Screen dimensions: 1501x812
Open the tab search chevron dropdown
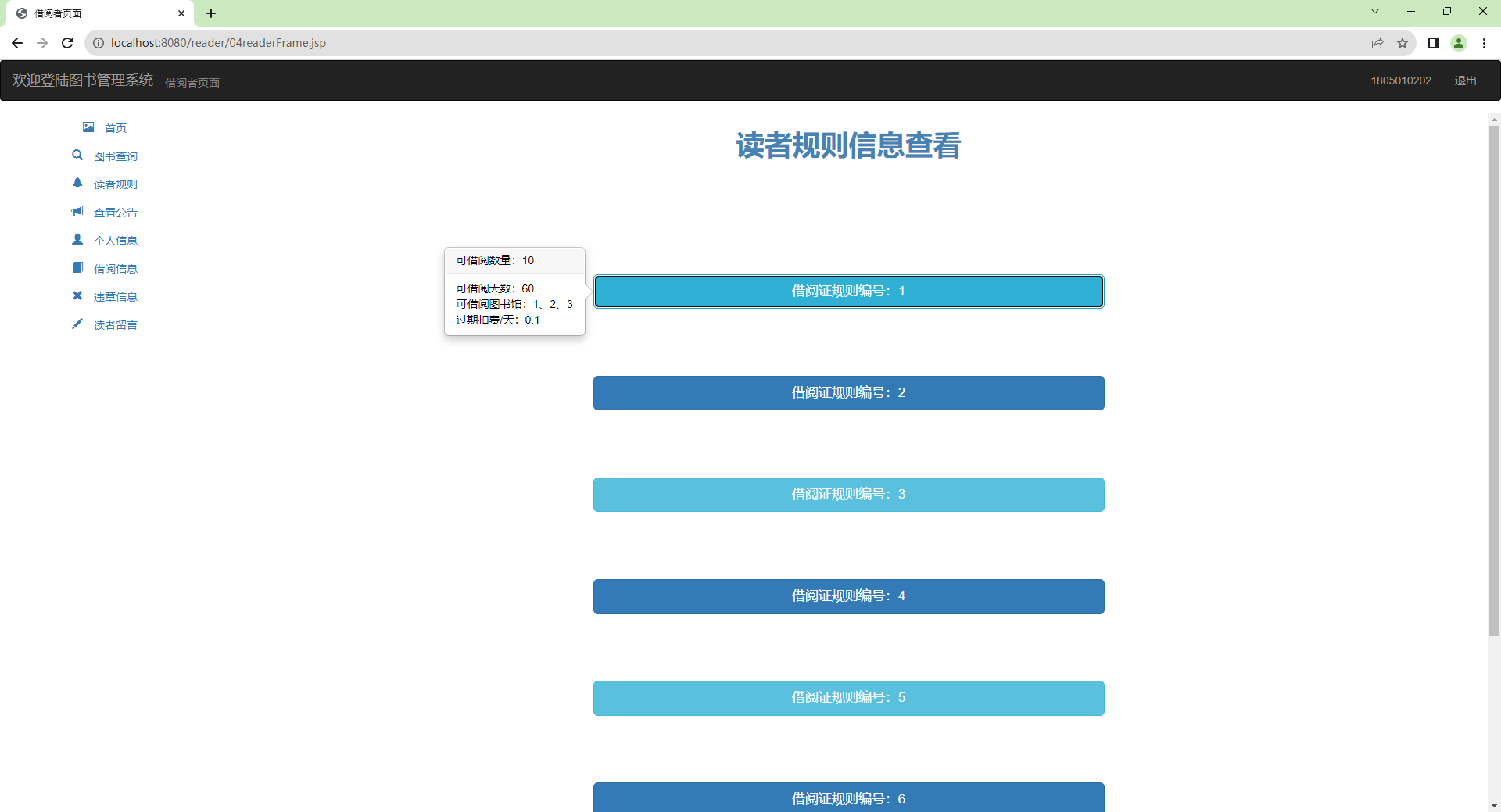click(x=1374, y=11)
